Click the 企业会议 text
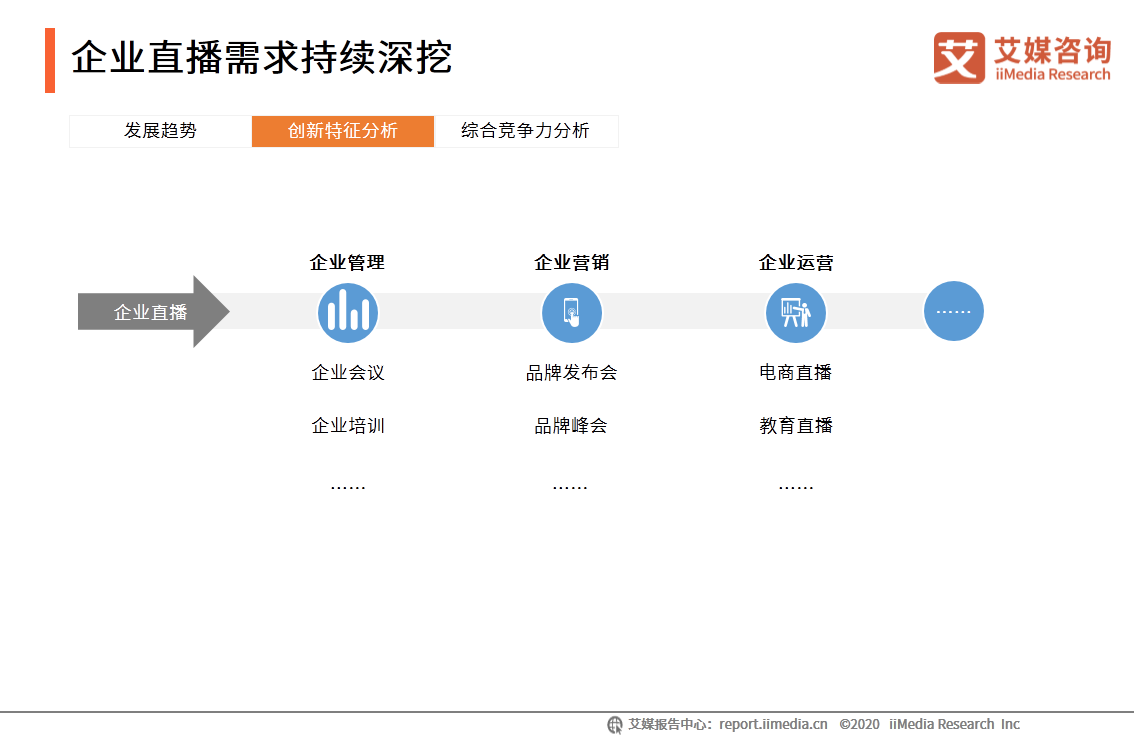The height and width of the screenshot is (737, 1134). point(348,373)
